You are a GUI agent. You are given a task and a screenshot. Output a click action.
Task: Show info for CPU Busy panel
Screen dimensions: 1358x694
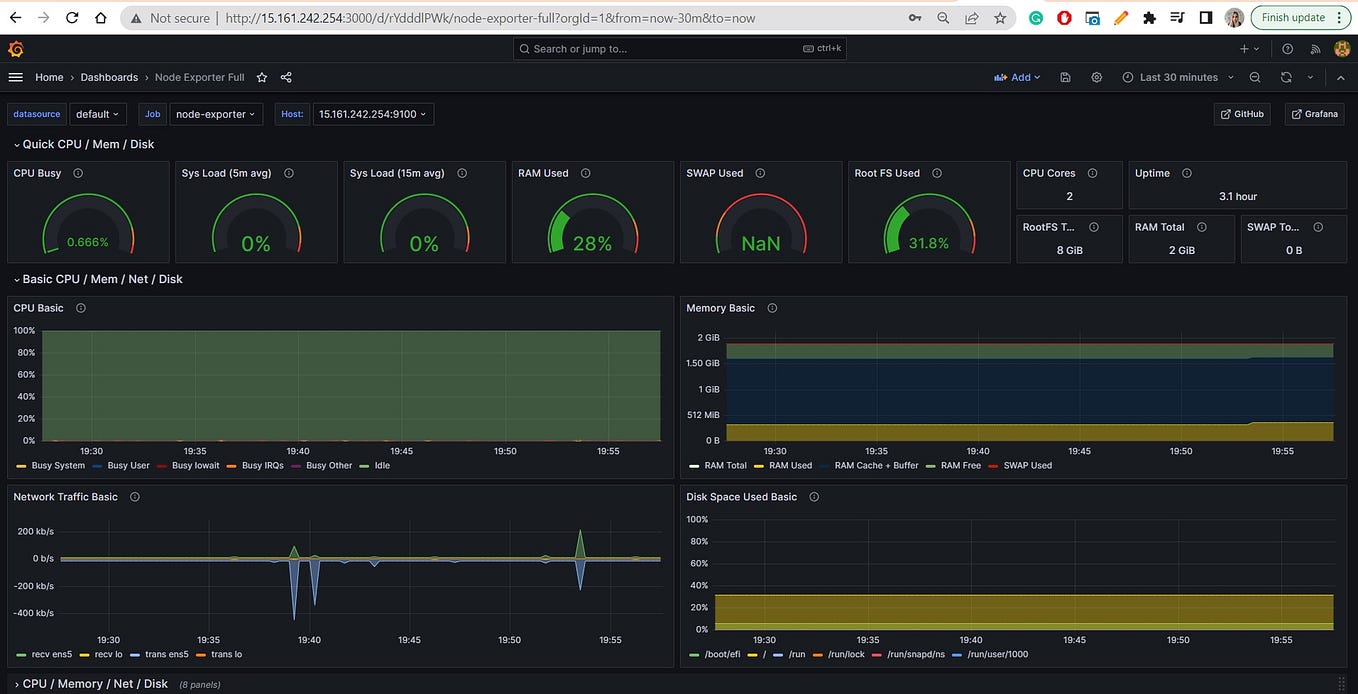(78, 173)
